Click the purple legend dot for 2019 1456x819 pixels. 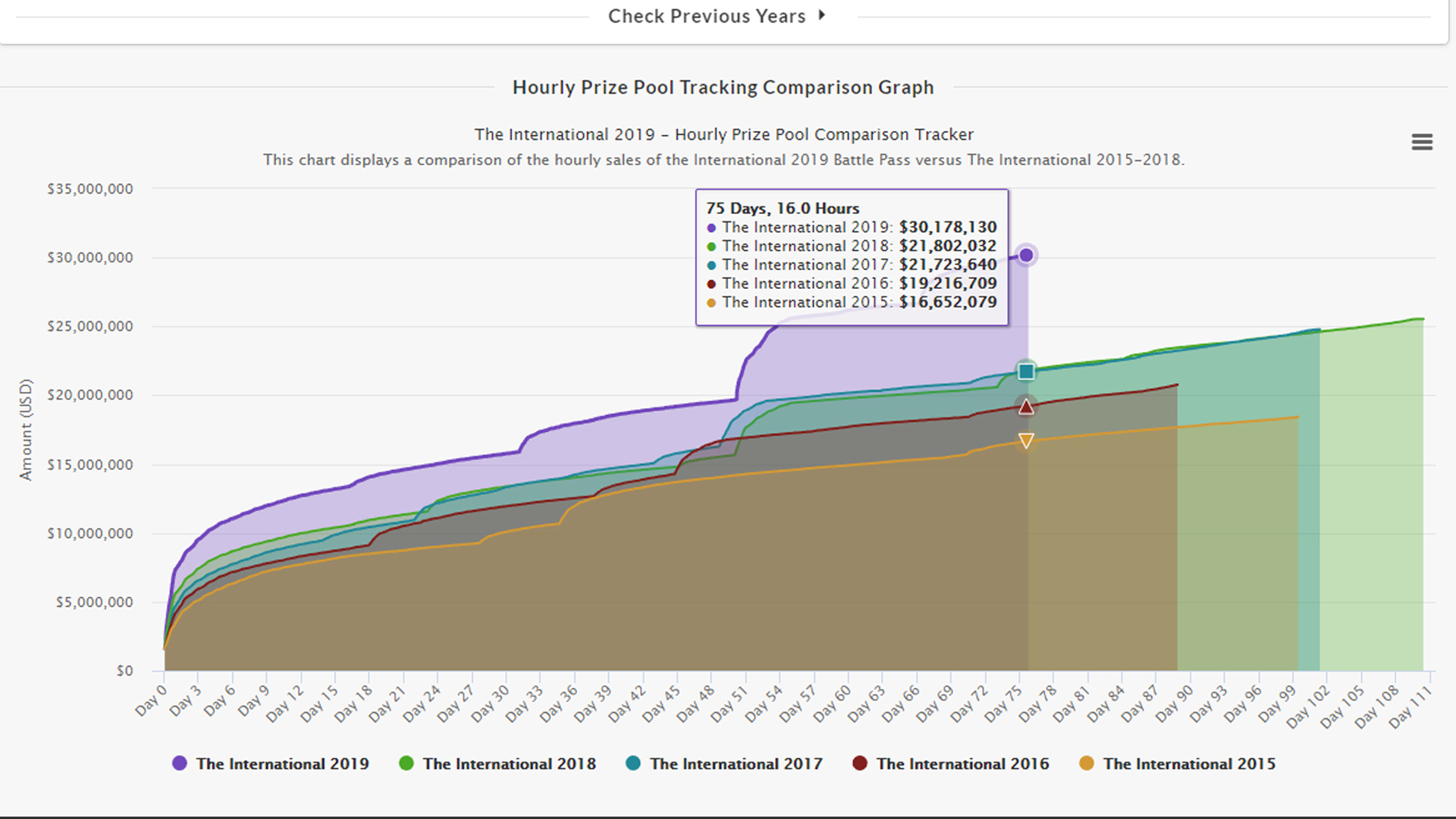click(180, 764)
